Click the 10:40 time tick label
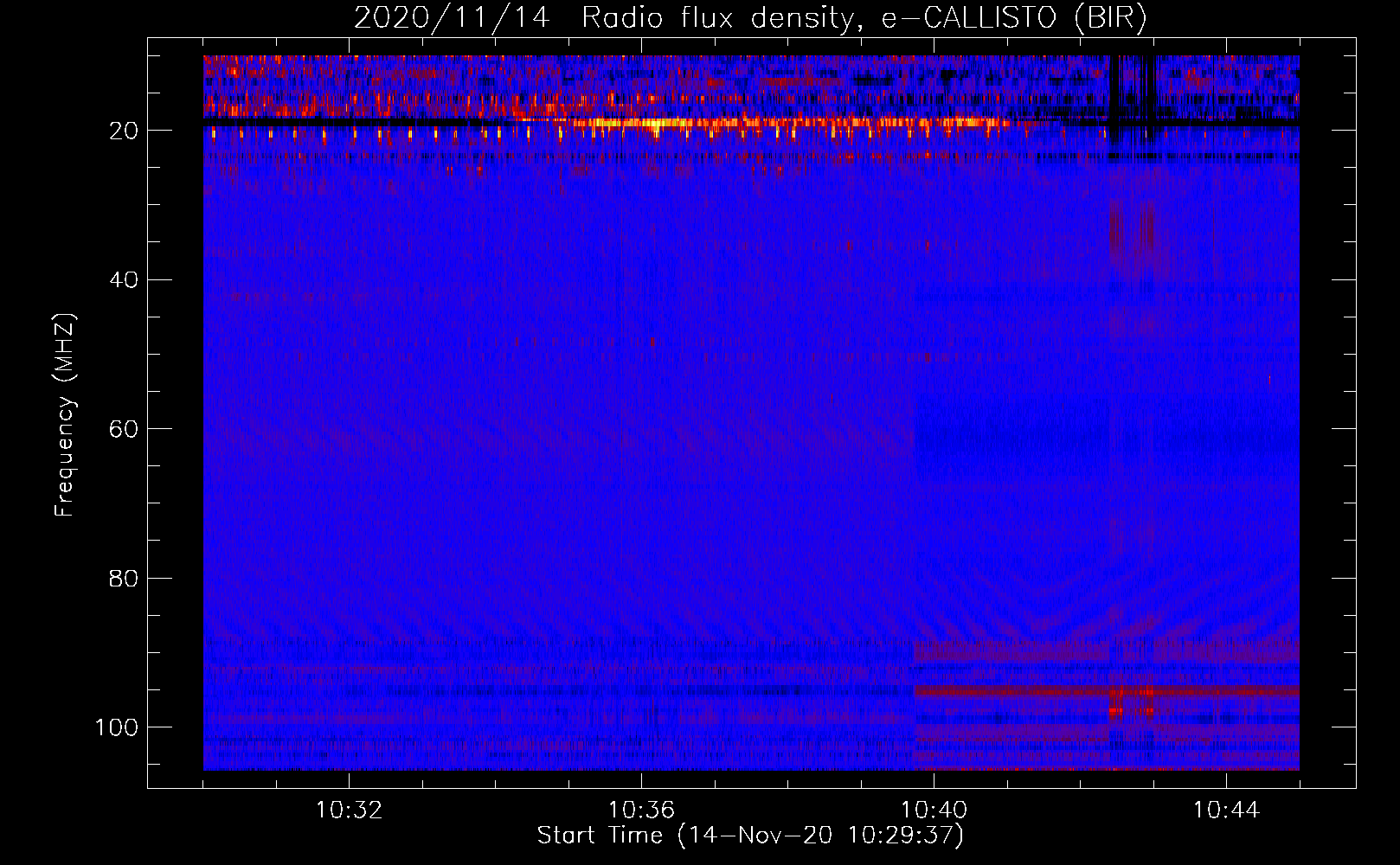 (x=934, y=811)
